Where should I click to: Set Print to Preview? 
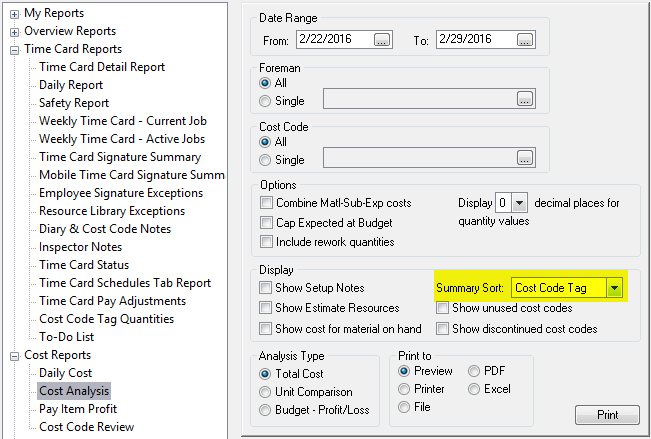[404, 370]
